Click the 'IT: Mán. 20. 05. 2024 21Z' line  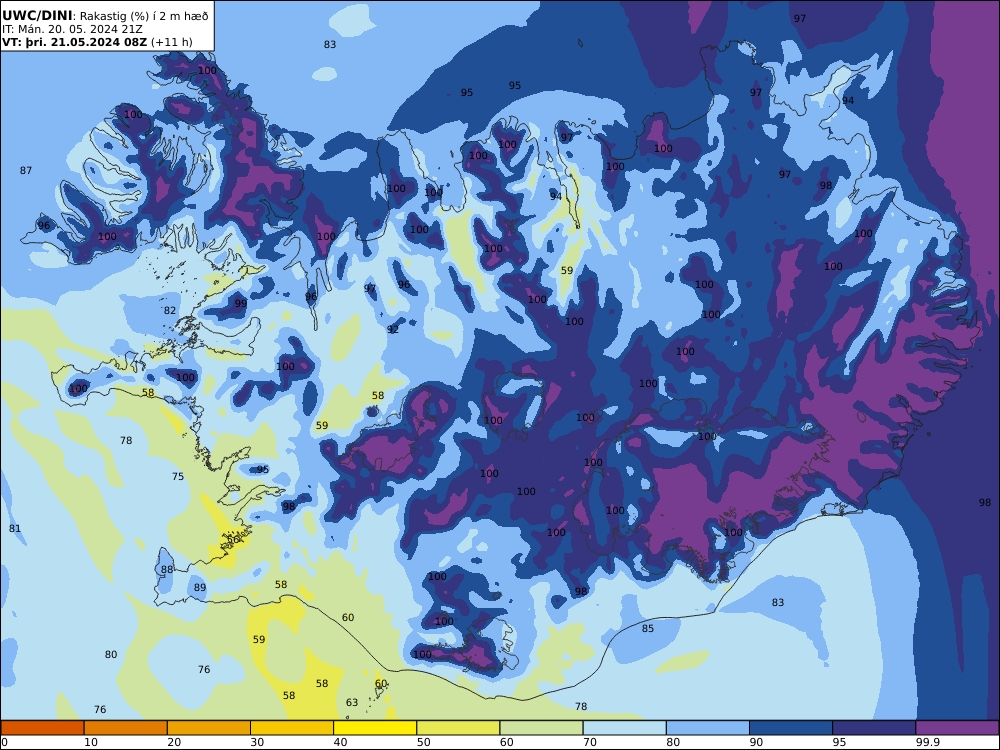pos(72,29)
